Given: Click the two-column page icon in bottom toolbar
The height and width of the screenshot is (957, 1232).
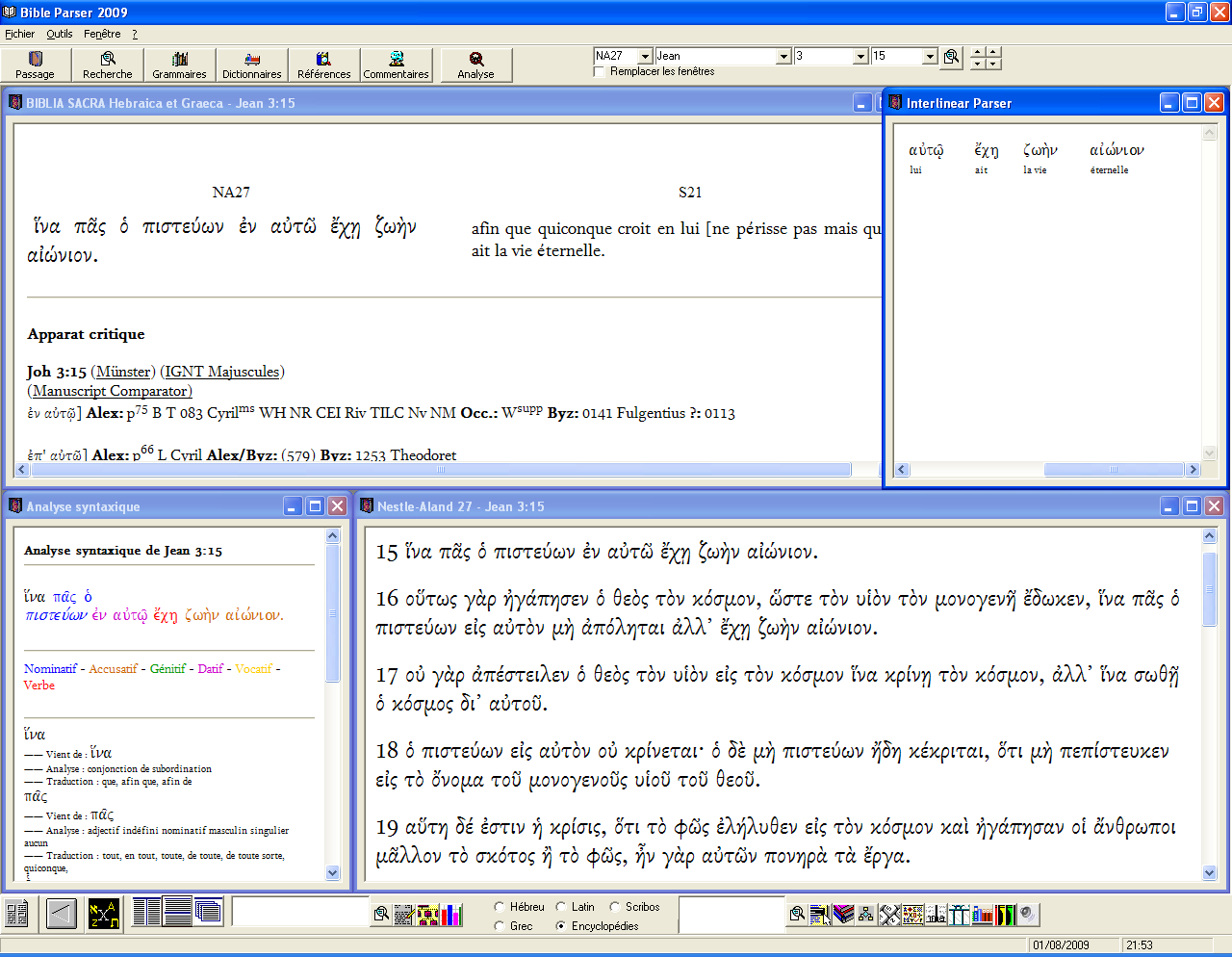Looking at the screenshot, I should (x=16, y=913).
